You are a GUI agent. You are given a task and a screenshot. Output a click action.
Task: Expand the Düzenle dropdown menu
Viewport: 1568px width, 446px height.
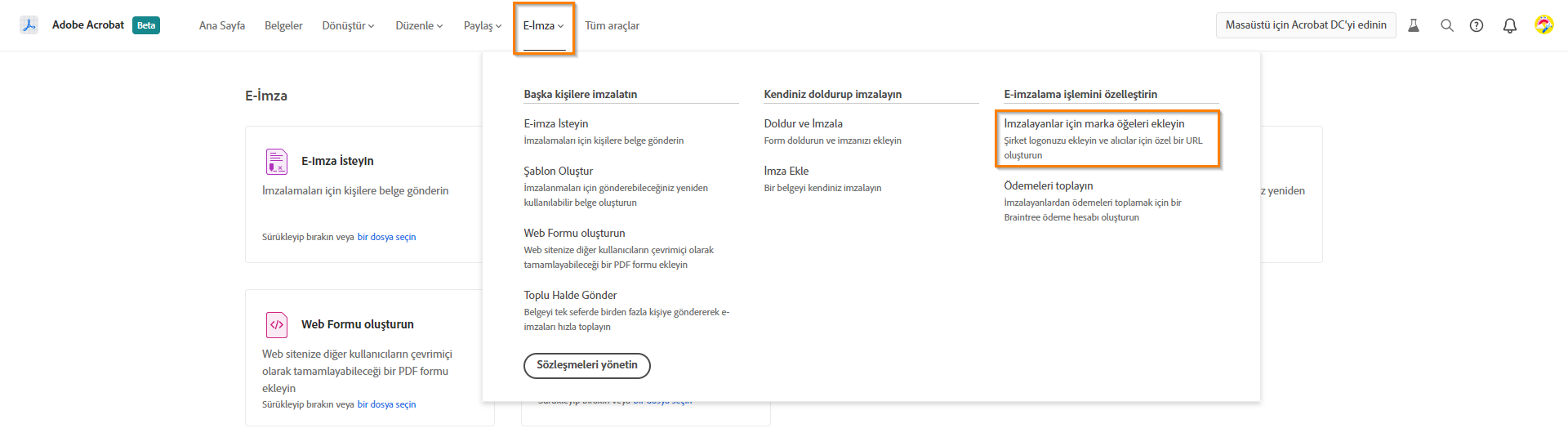419,26
